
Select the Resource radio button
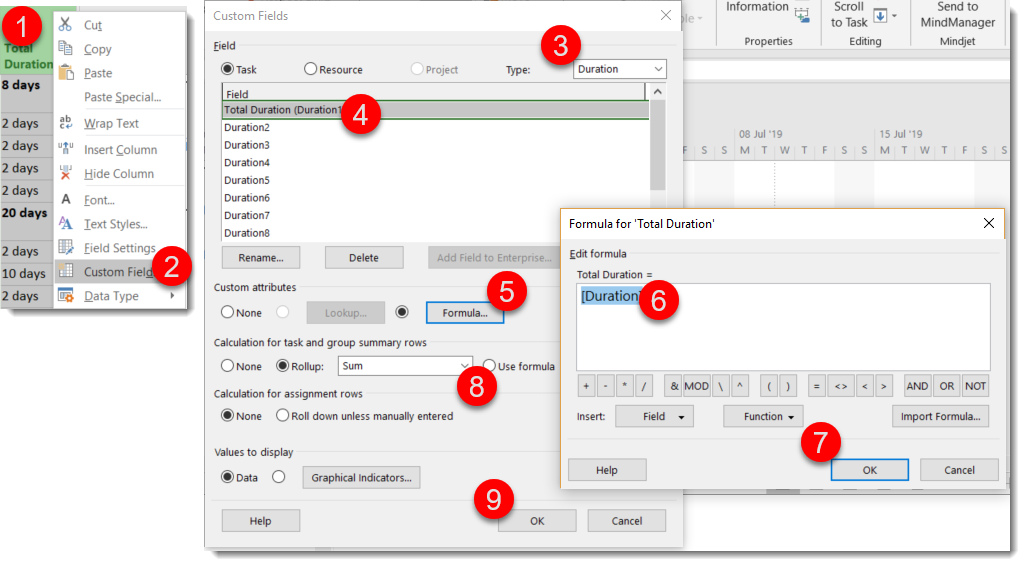tap(311, 69)
